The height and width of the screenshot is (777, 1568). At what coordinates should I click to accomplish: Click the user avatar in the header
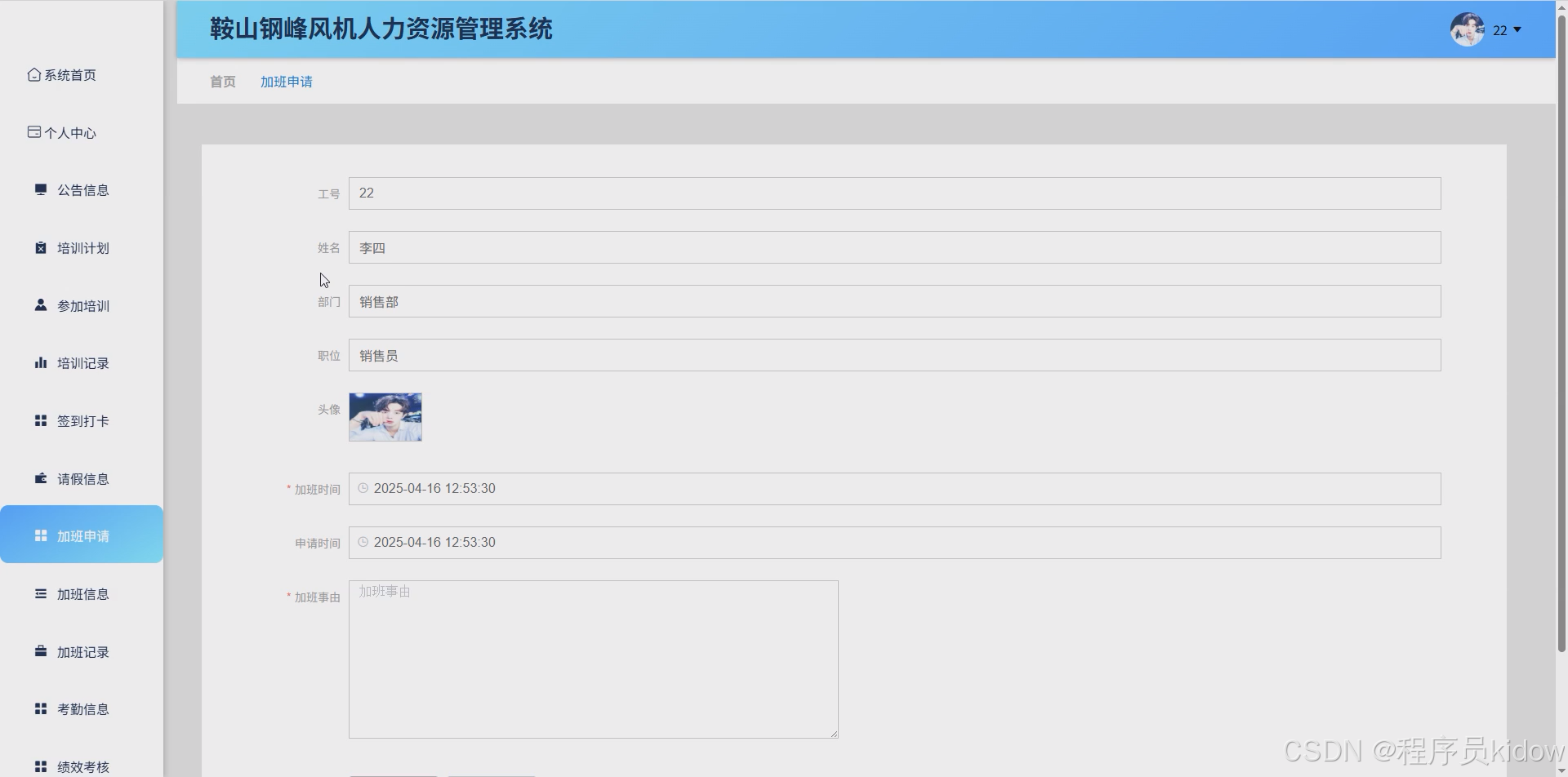[x=1468, y=29]
